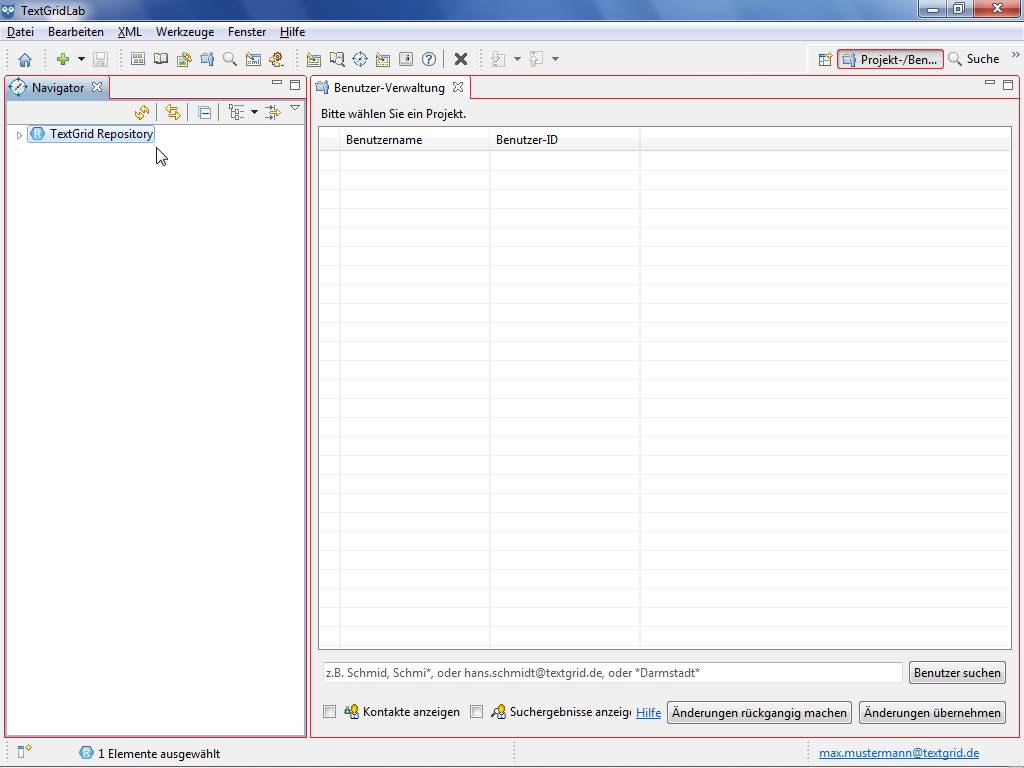Enable the Kontakte anzeigen checkbox
Screen dimensions: 1024x768
[329, 712]
